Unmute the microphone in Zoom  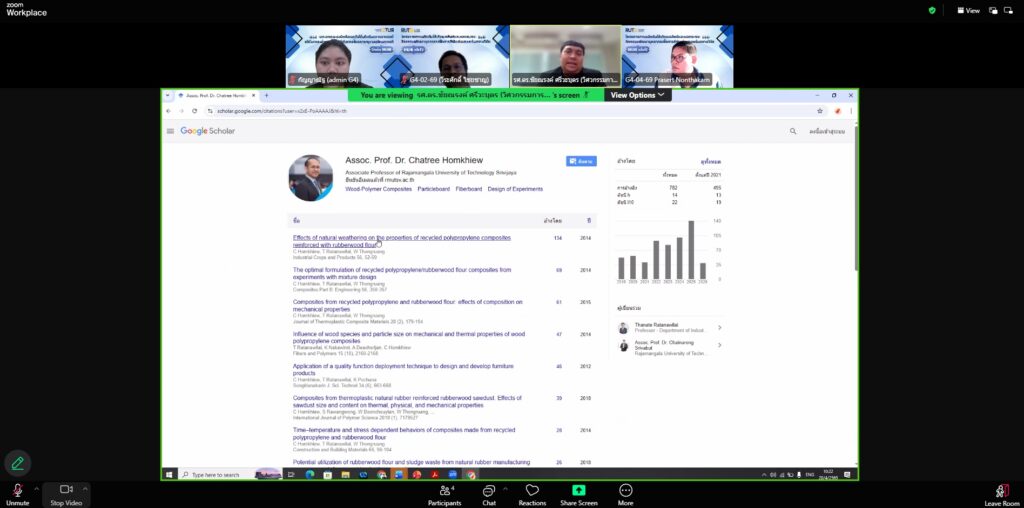coord(16,491)
